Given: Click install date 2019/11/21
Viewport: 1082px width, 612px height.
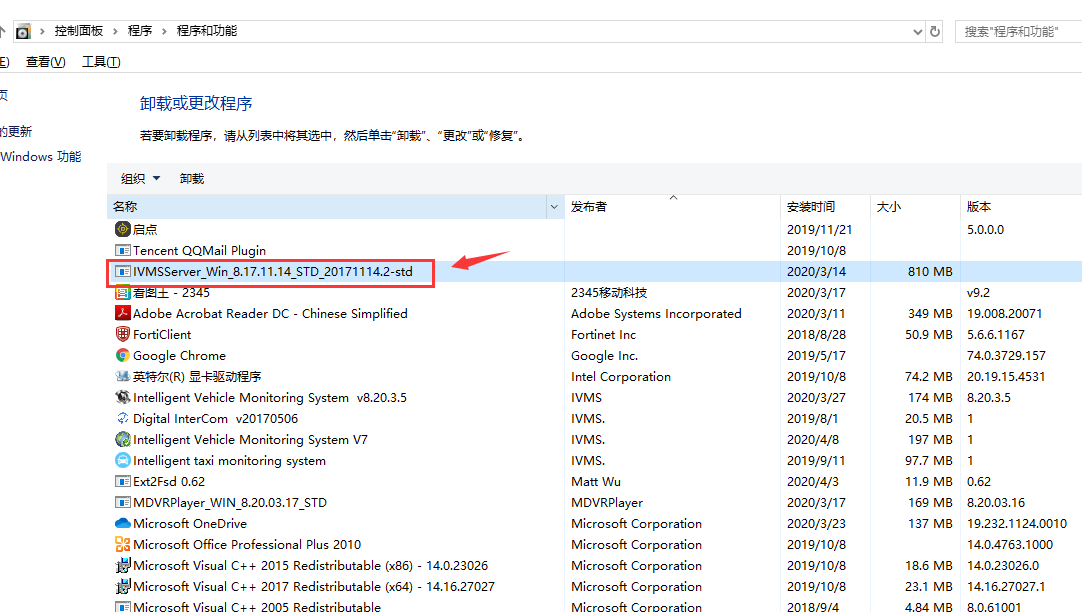Looking at the screenshot, I should click(x=819, y=229).
